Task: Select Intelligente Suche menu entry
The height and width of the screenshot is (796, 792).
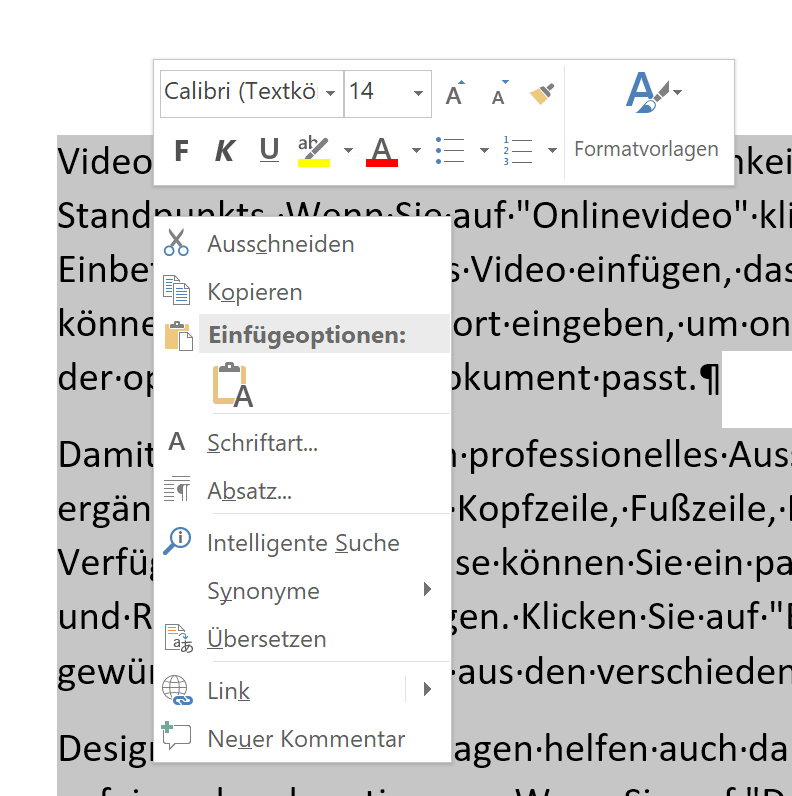Action: 303,543
